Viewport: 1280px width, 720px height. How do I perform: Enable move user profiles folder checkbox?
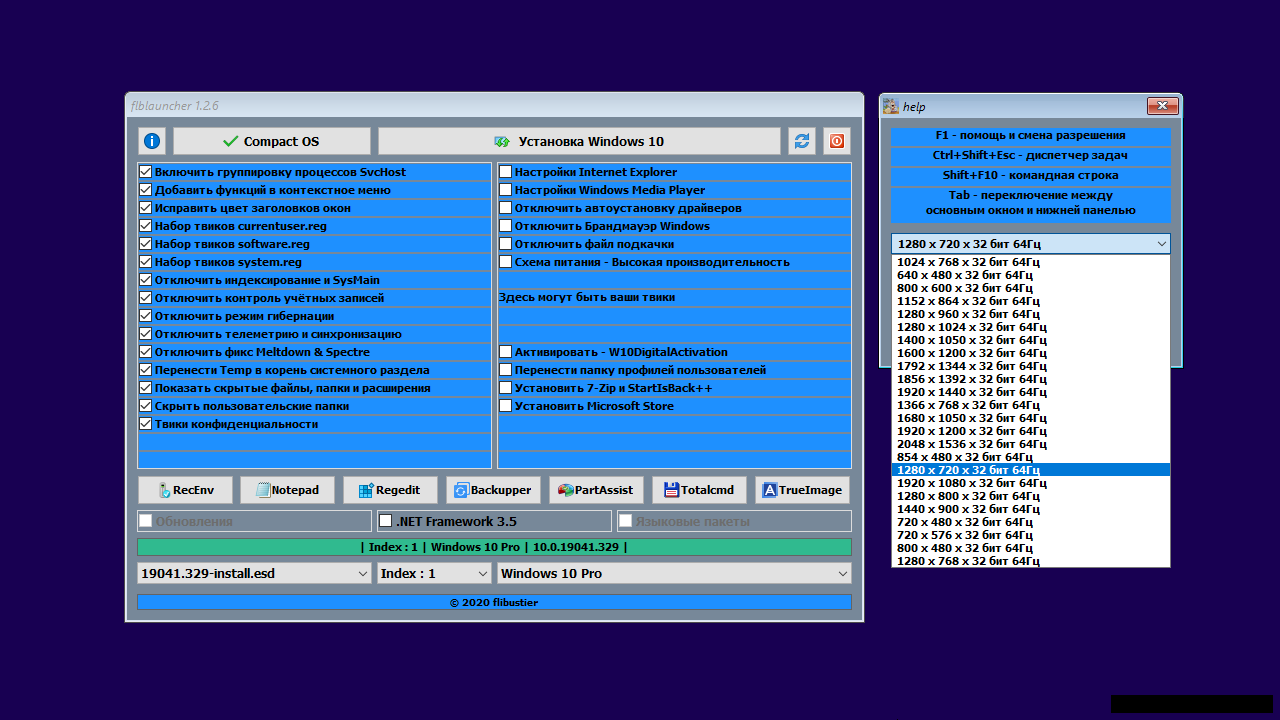506,370
